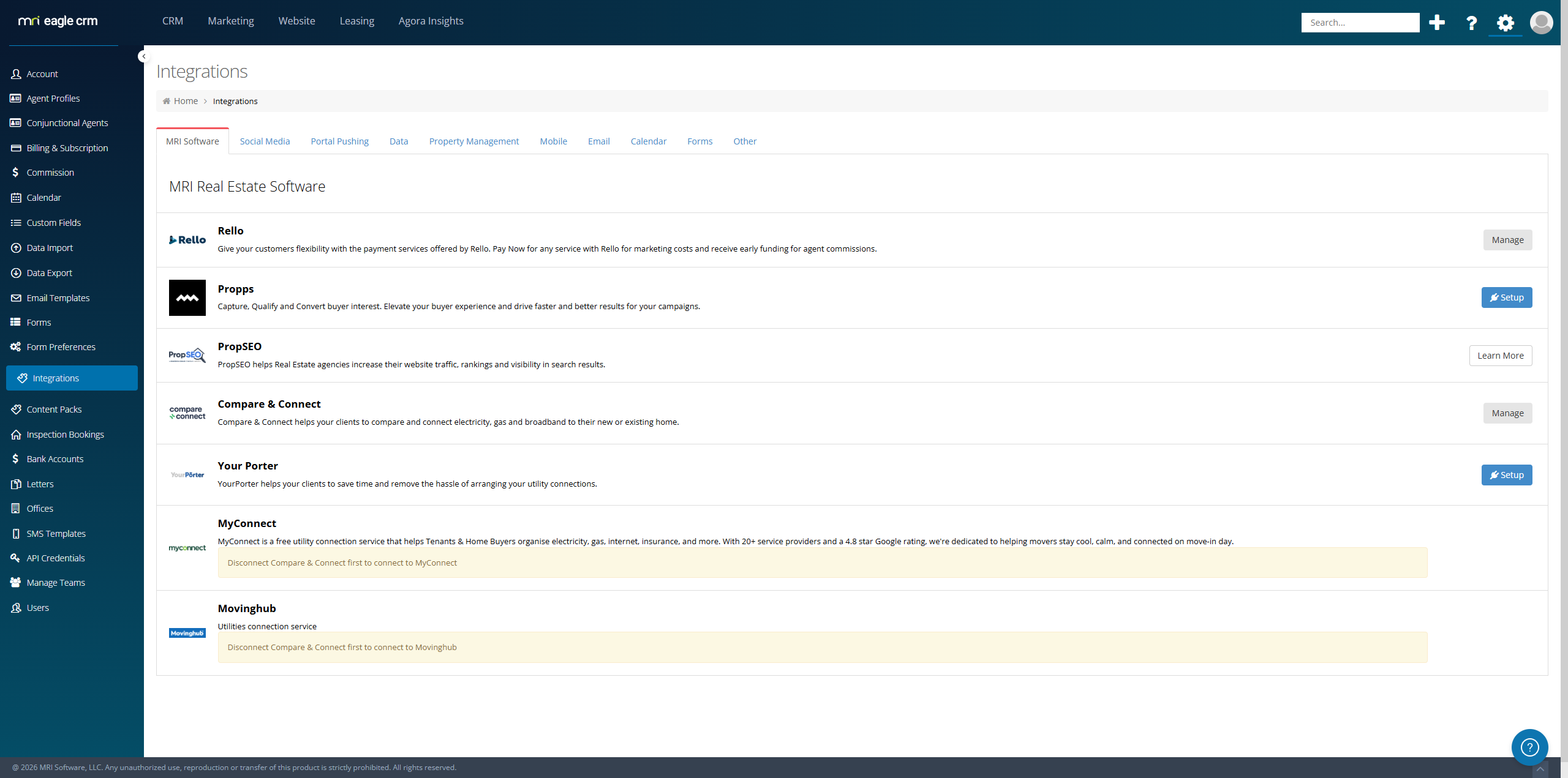
Task: Switch to the Portal Pushing tab
Action: point(339,141)
